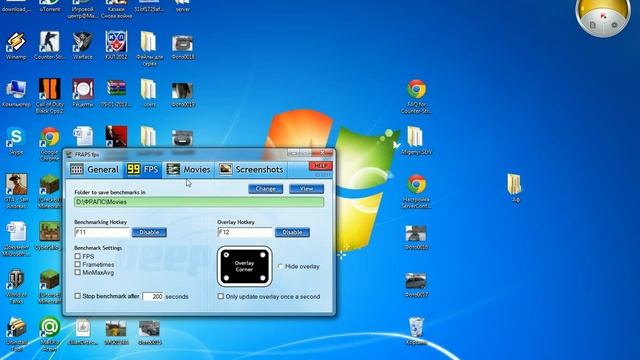Screen dimensions: 640x360
Task: Open the Screenshots tab in Fraps
Action: pos(251,169)
